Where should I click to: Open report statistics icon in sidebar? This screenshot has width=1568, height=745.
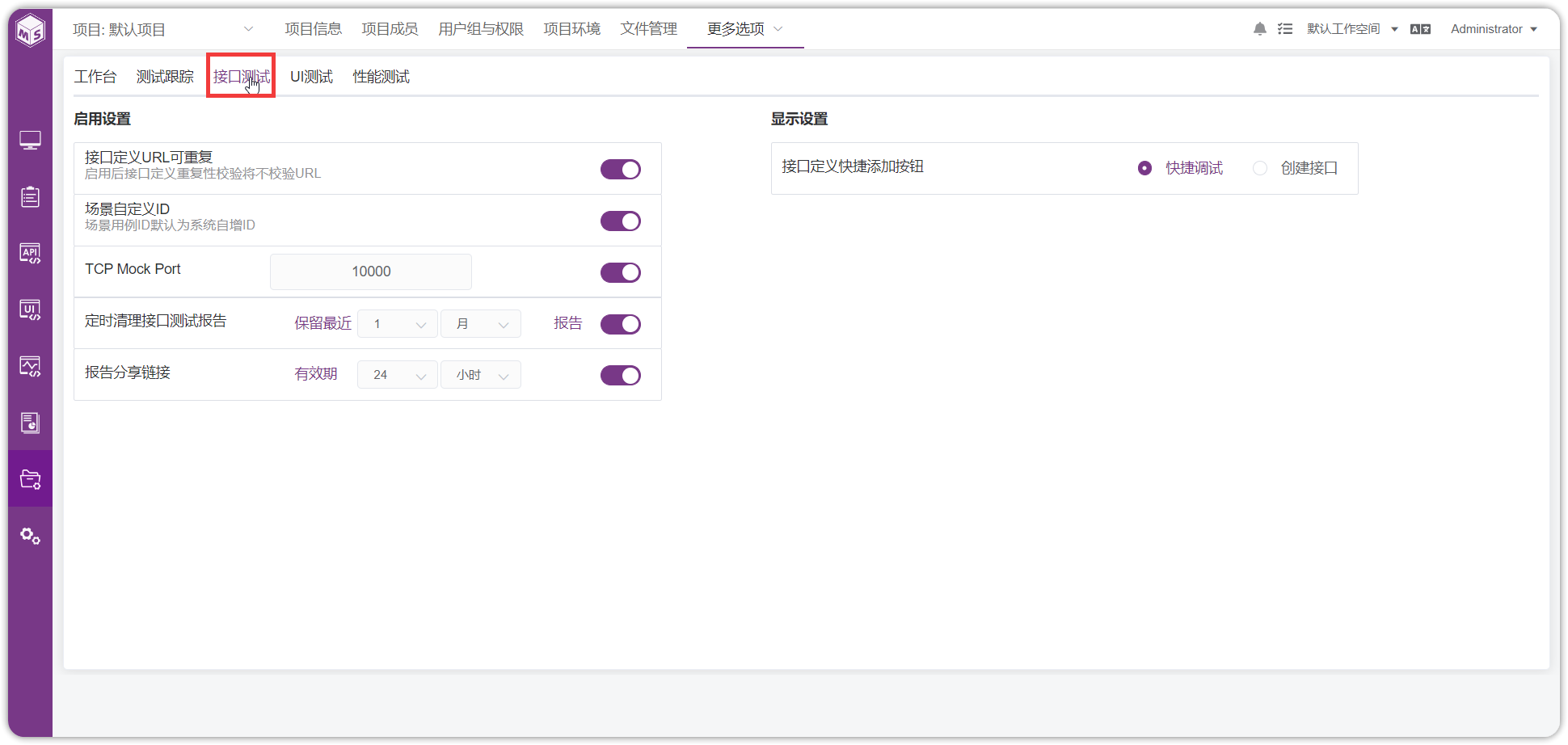(30, 423)
